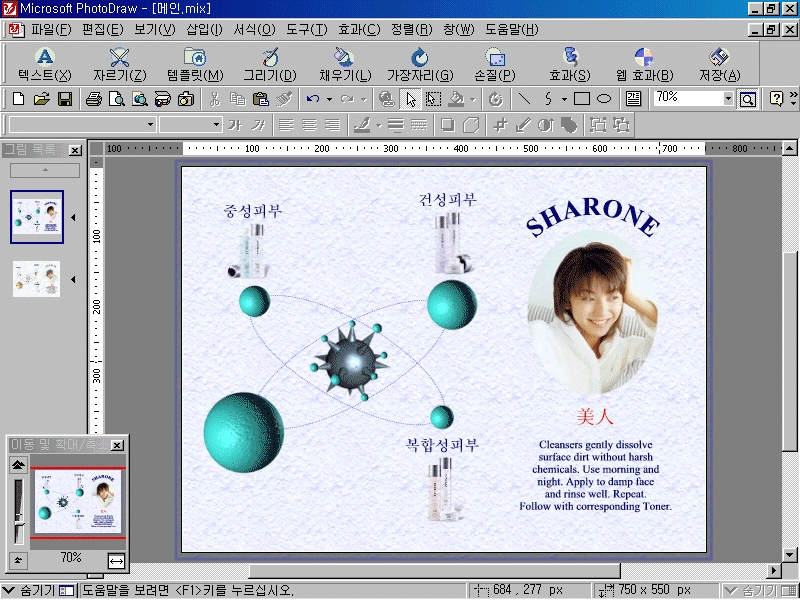Toggle italic 가 formatting
This screenshot has height=600, width=800.
(258, 125)
